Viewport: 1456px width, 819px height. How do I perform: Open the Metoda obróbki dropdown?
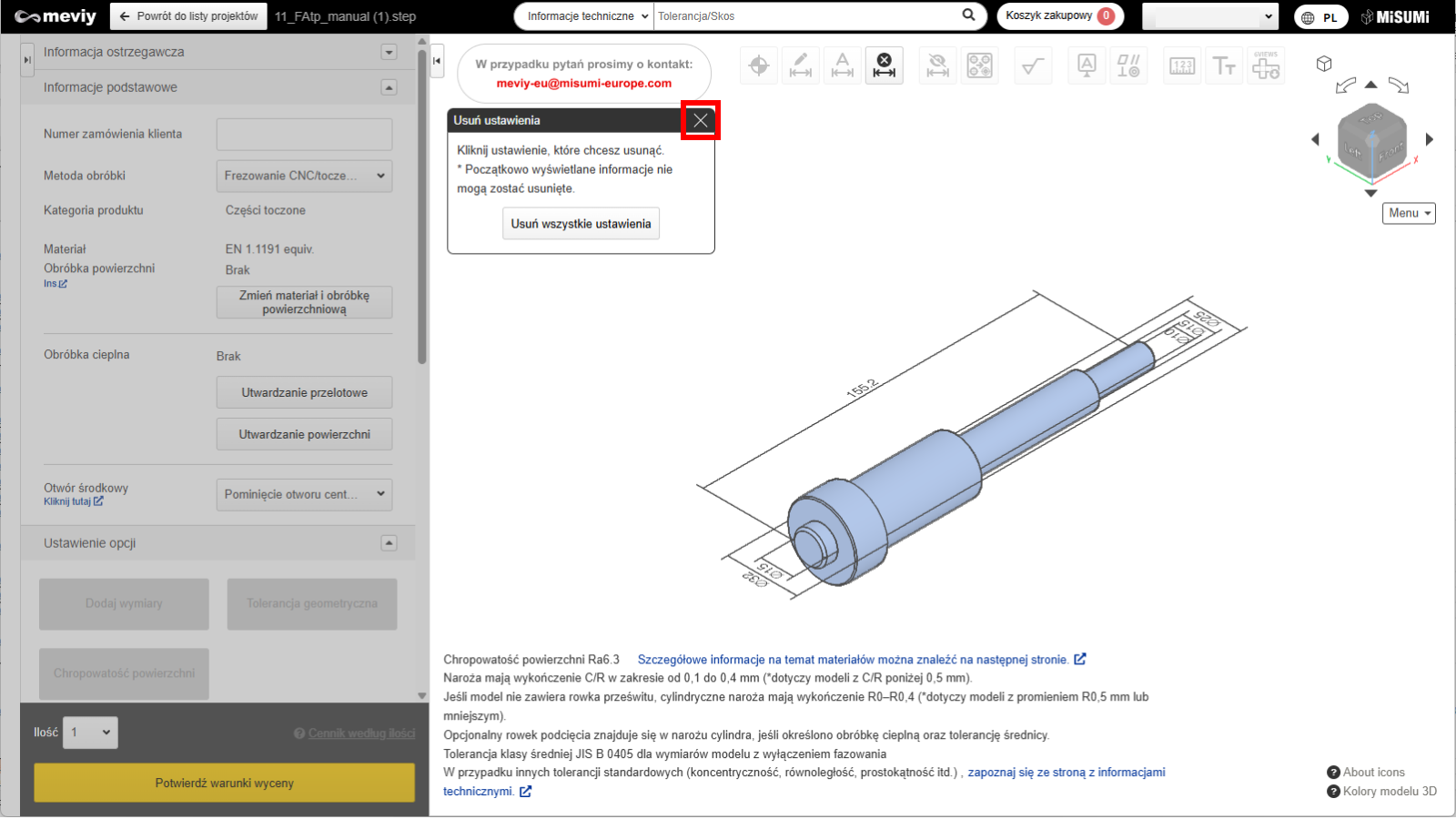point(304,176)
